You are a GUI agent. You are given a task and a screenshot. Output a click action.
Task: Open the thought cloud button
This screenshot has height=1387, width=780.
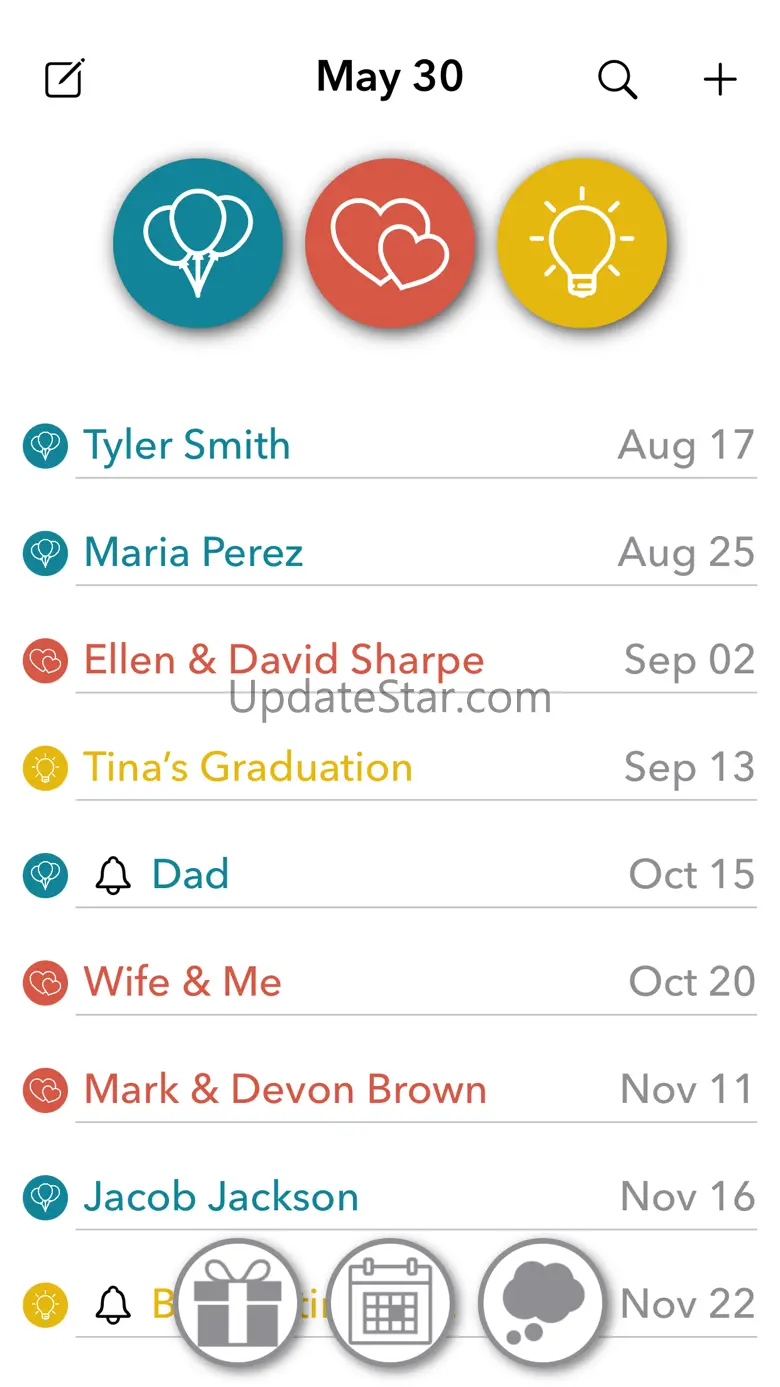542,1301
